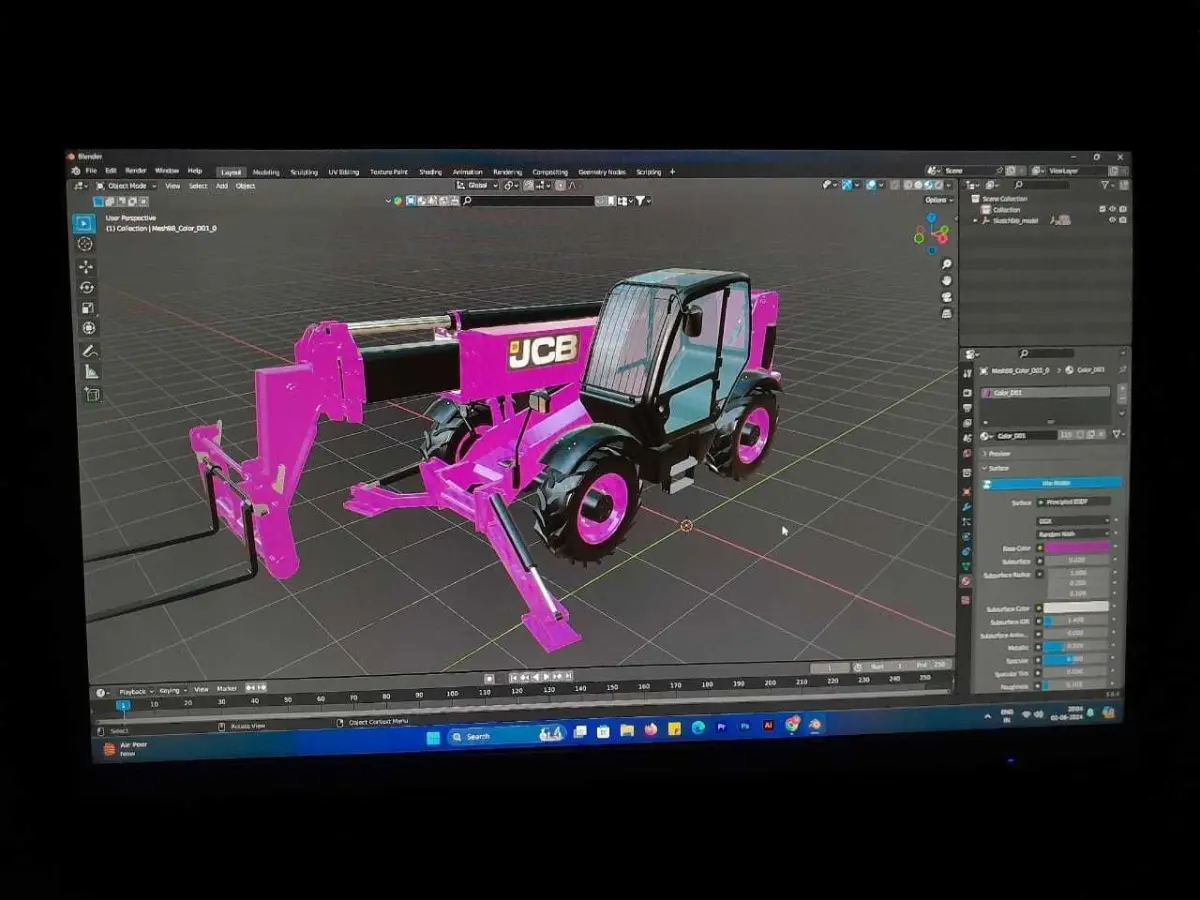Click the pan view hand icon
This screenshot has width=1200, height=900.
[946, 281]
